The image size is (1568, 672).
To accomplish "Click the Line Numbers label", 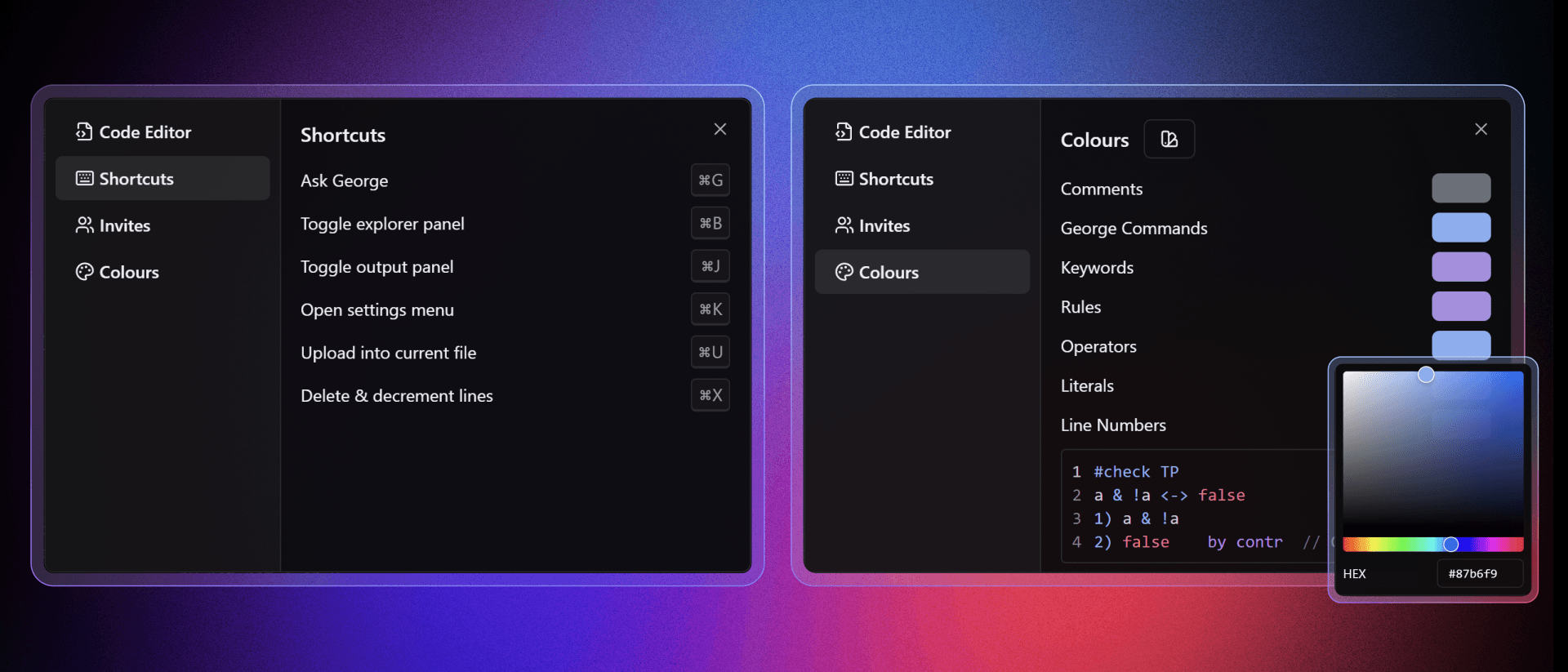I will [x=1114, y=425].
